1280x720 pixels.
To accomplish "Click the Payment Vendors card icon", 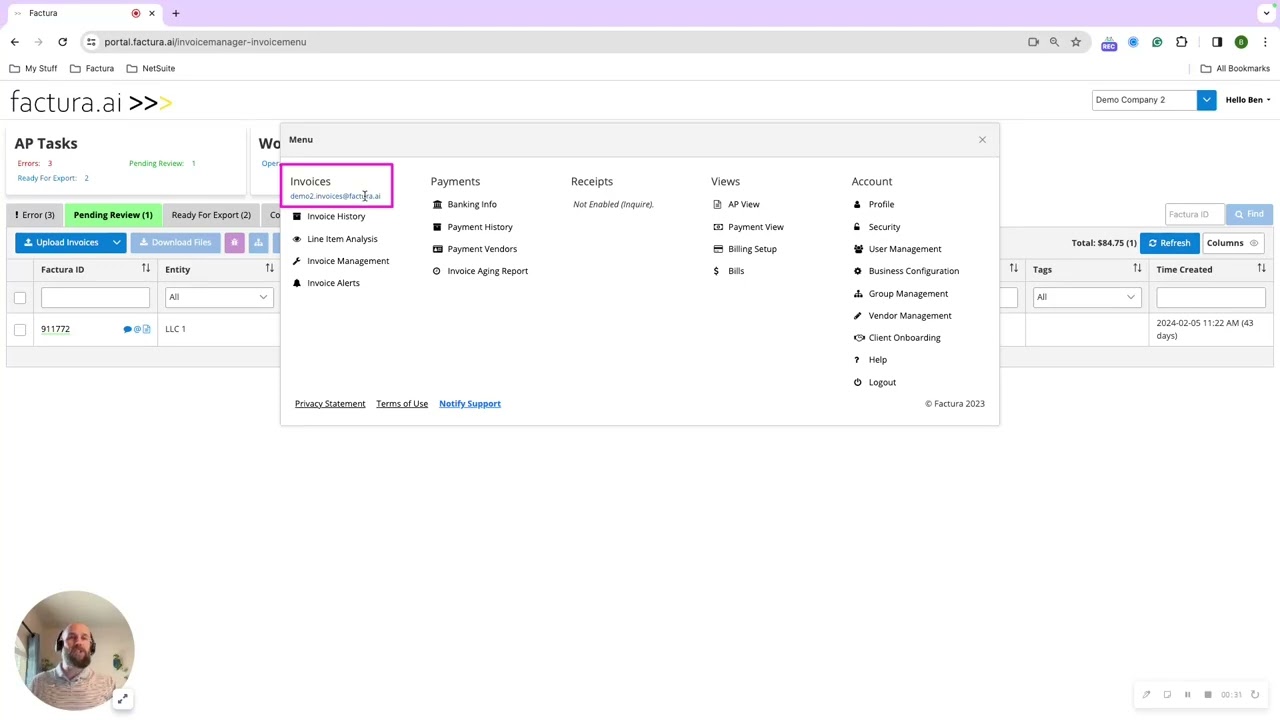I will coord(437,249).
